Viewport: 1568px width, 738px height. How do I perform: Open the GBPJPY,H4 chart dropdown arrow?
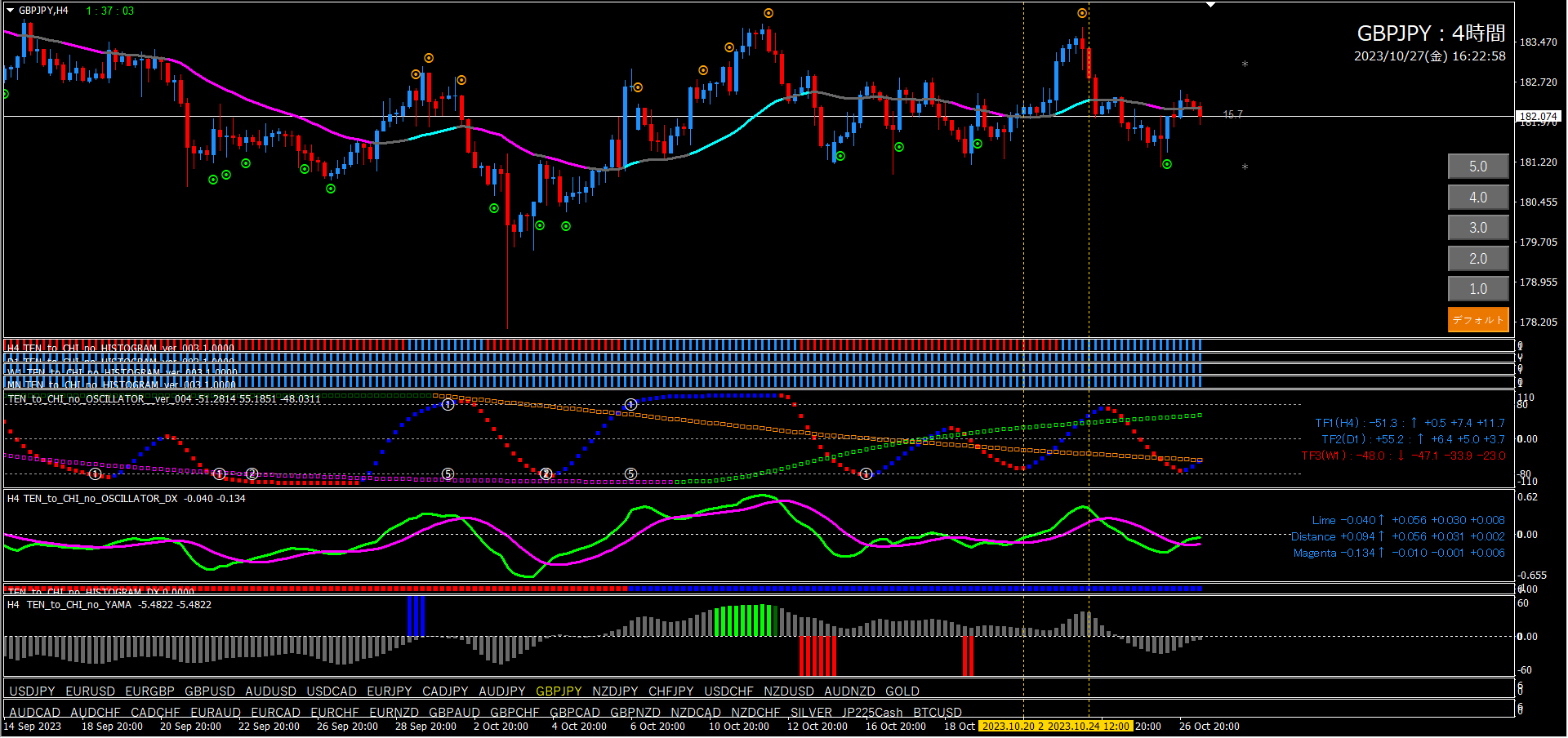11,11
